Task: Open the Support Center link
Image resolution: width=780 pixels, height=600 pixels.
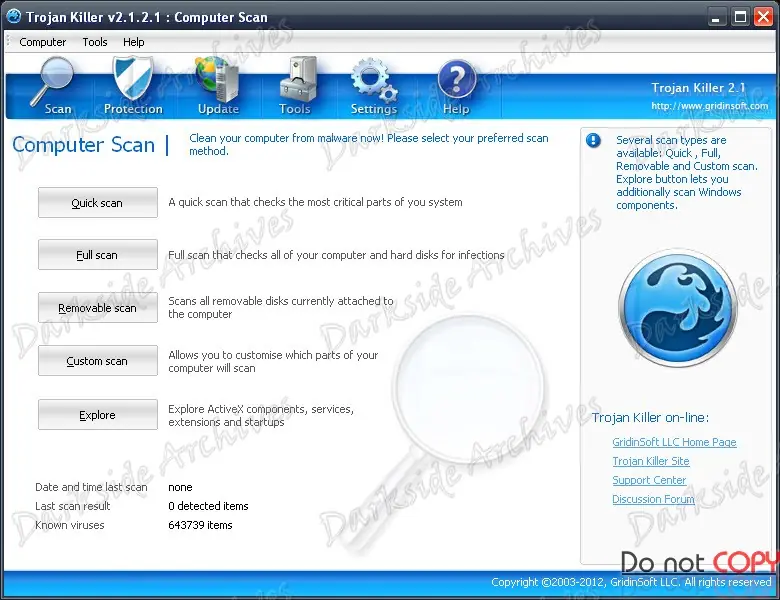Action: pos(649,480)
